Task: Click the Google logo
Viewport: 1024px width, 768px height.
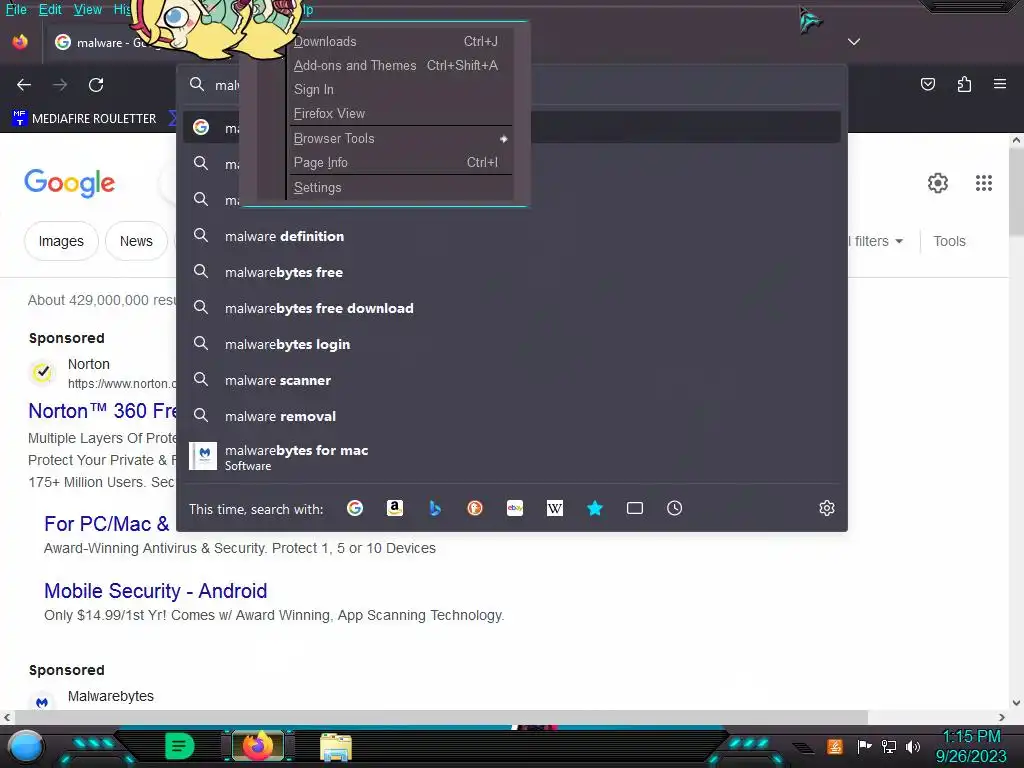Action: [70, 183]
